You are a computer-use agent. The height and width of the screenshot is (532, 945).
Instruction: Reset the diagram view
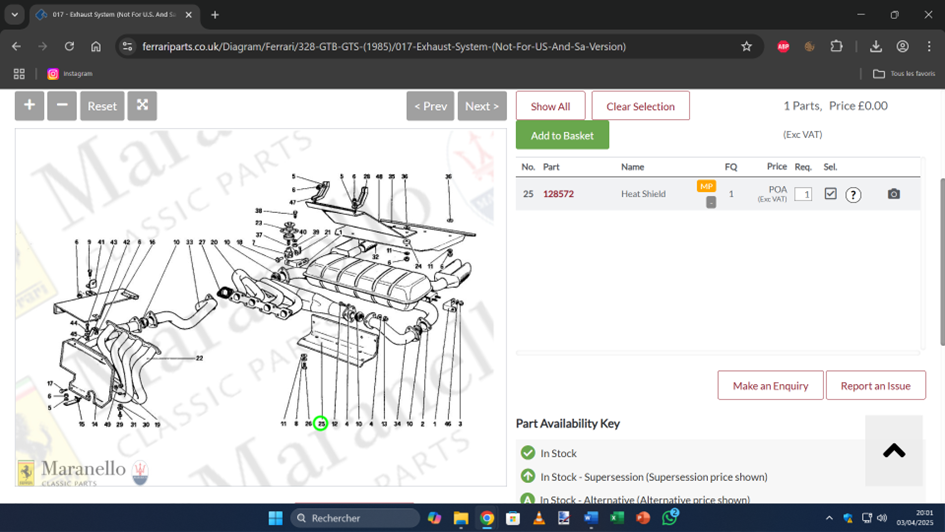click(102, 106)
